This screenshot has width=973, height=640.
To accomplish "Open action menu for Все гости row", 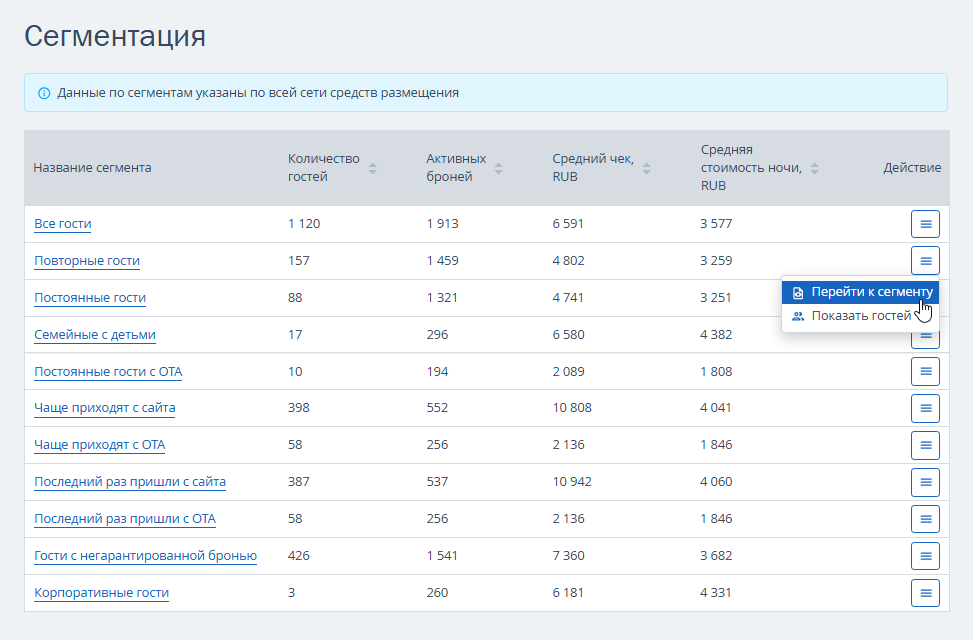I will [925, 224].
